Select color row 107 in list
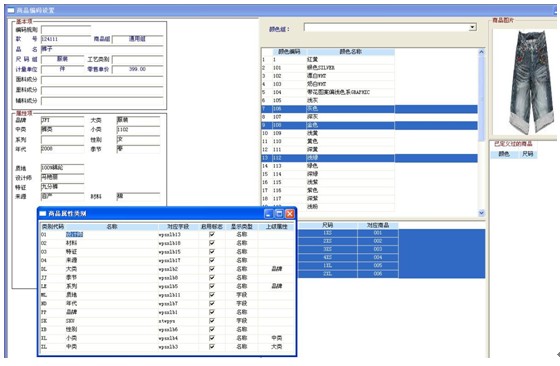The width and height of the screenshot is (560, 366). (x=369, y=117)
